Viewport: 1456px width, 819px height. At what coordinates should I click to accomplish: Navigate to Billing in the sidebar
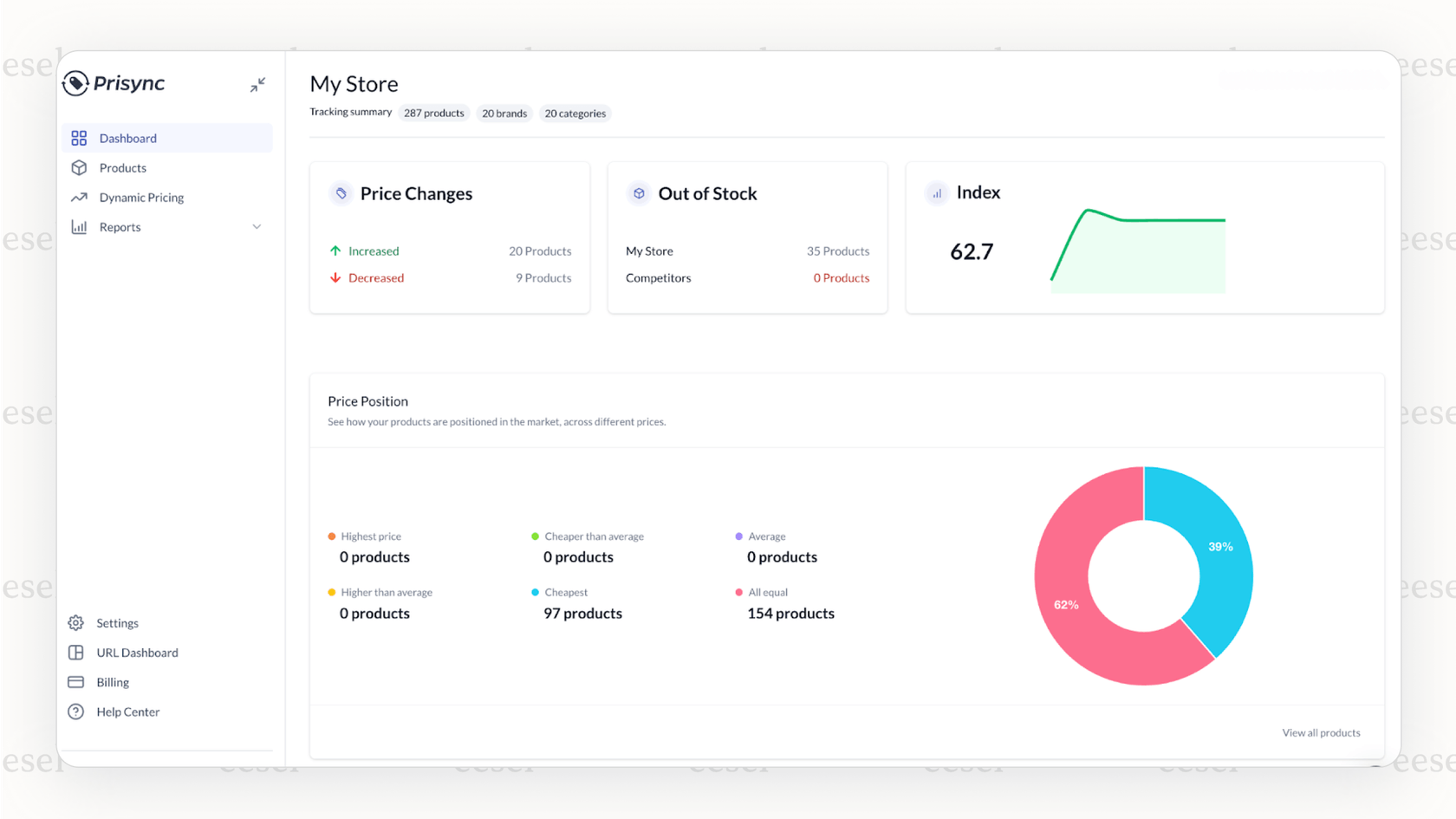[111, 682]
